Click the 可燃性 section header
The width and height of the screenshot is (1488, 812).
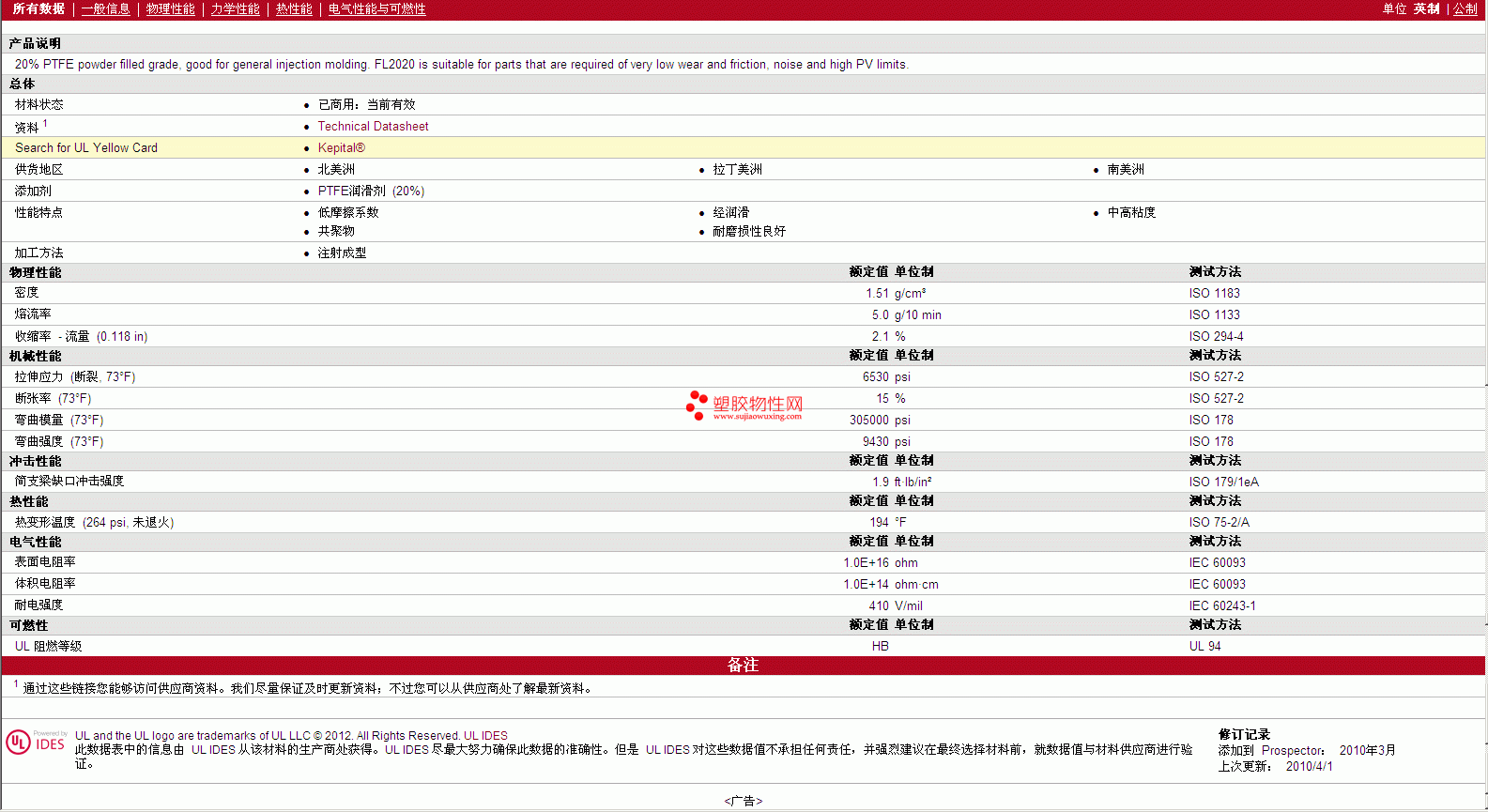28,626
